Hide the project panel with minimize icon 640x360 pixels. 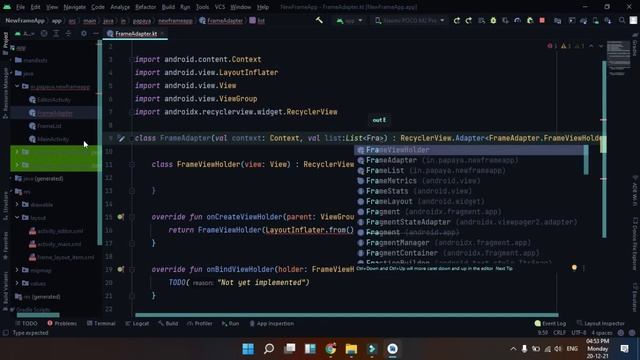coord(96,33)
